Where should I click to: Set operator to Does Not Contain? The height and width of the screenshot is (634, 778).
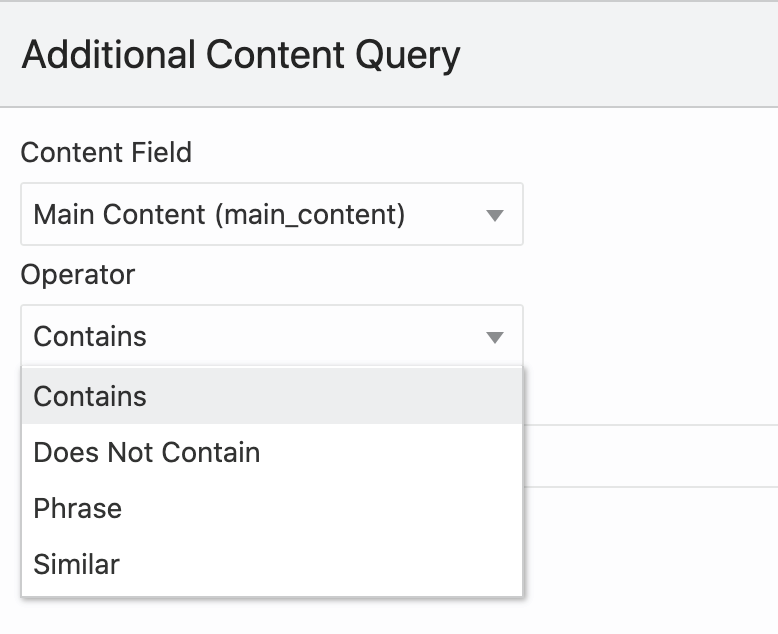coord(147,452)
